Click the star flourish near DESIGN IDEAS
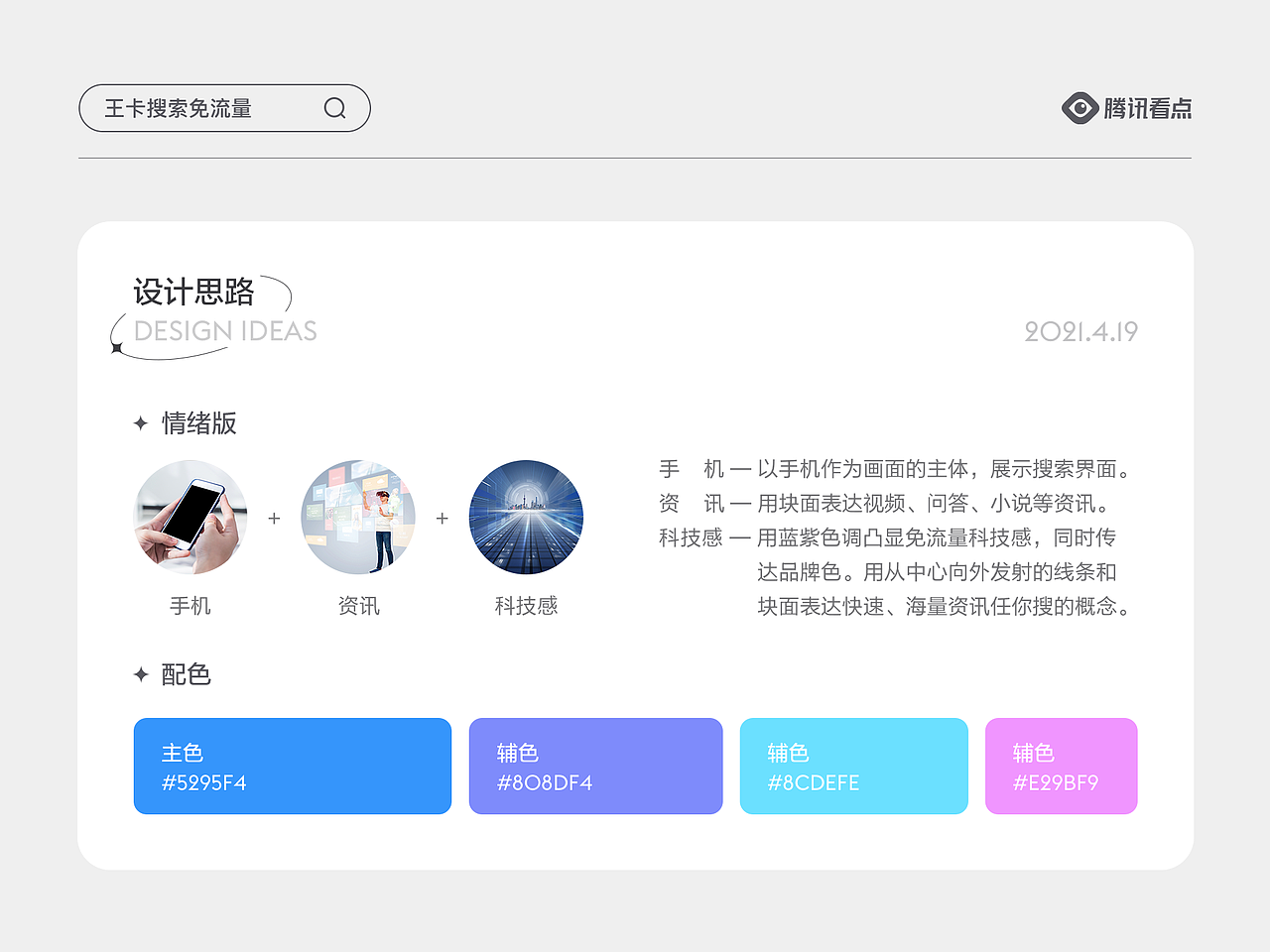This screenshot has width=1270, height=952. (x=118, y=346)
